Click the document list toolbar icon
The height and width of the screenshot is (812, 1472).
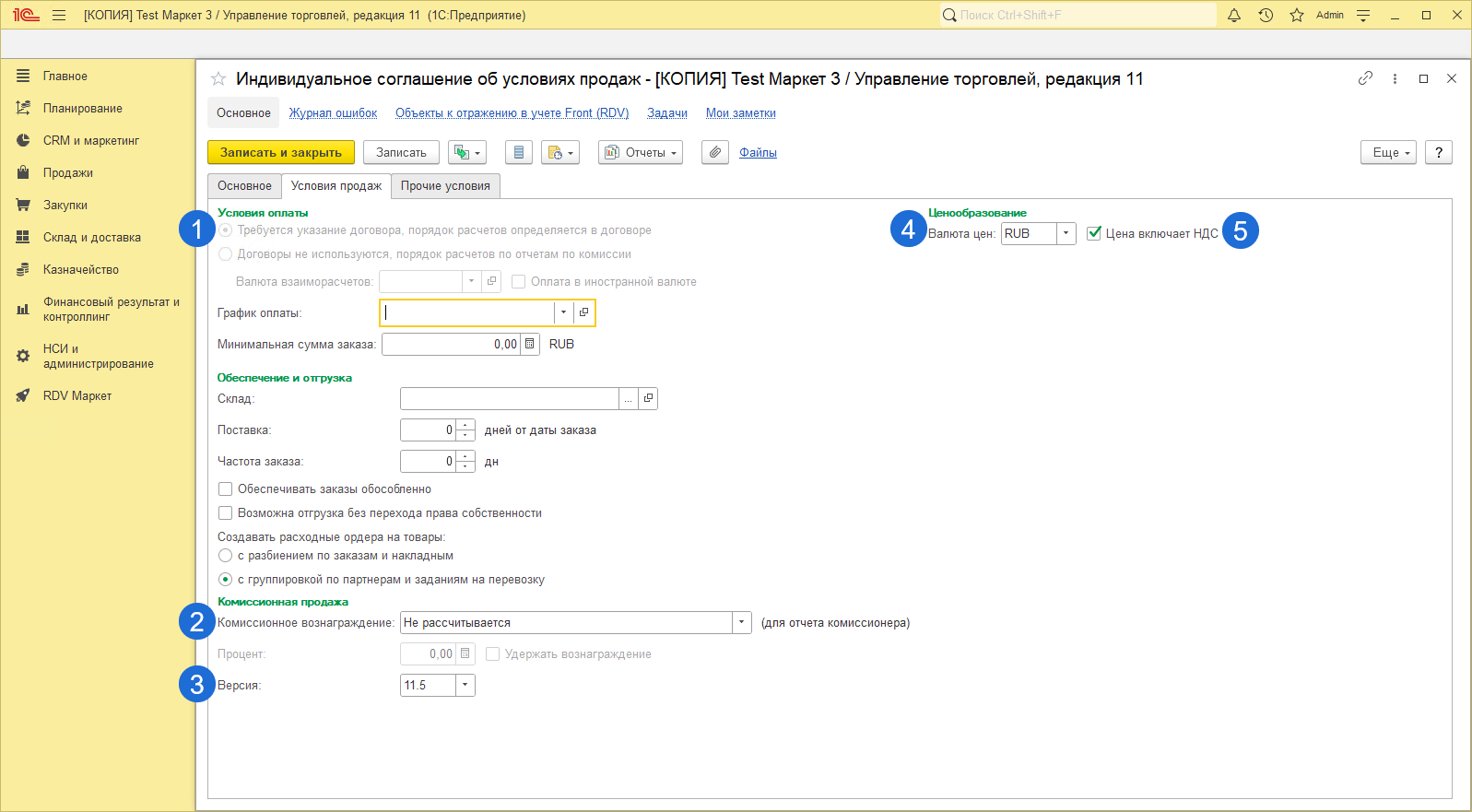518,152
